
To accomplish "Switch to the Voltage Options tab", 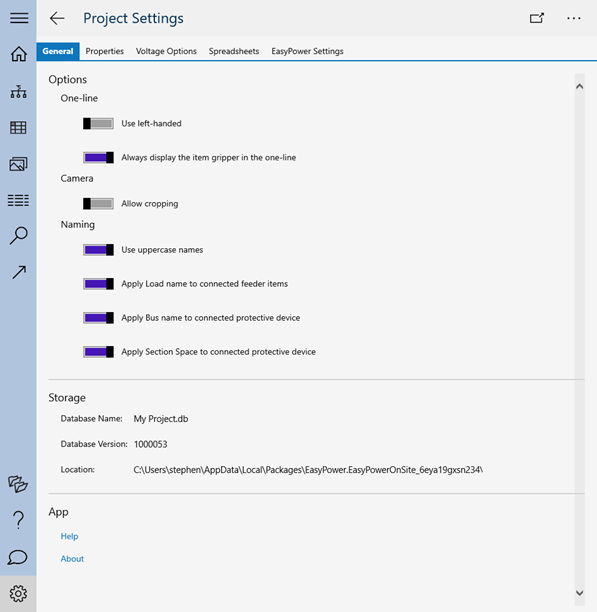I will coord(166,51).
